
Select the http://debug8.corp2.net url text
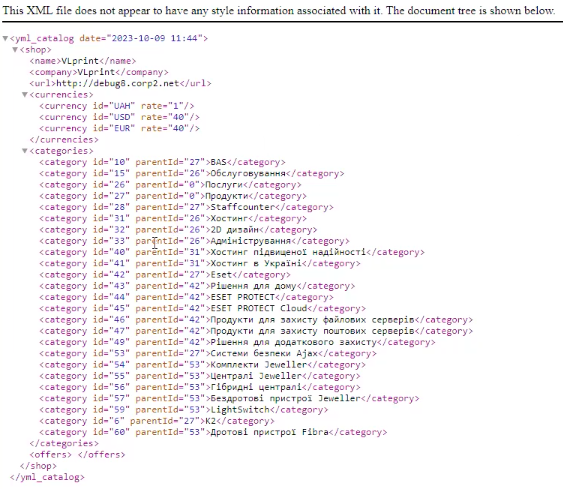point(117,83)
